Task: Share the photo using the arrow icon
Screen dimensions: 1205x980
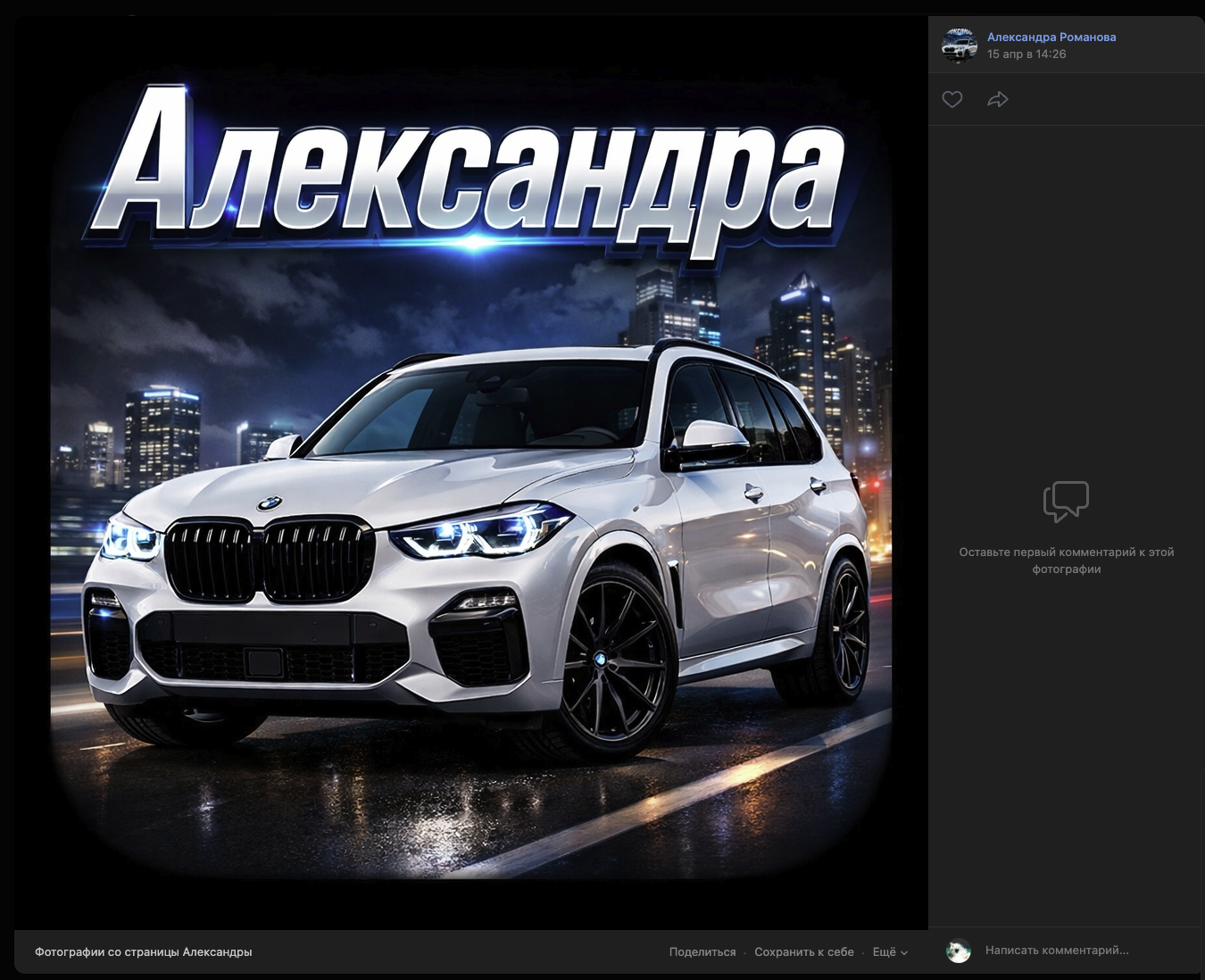Action: pos(998,99)
